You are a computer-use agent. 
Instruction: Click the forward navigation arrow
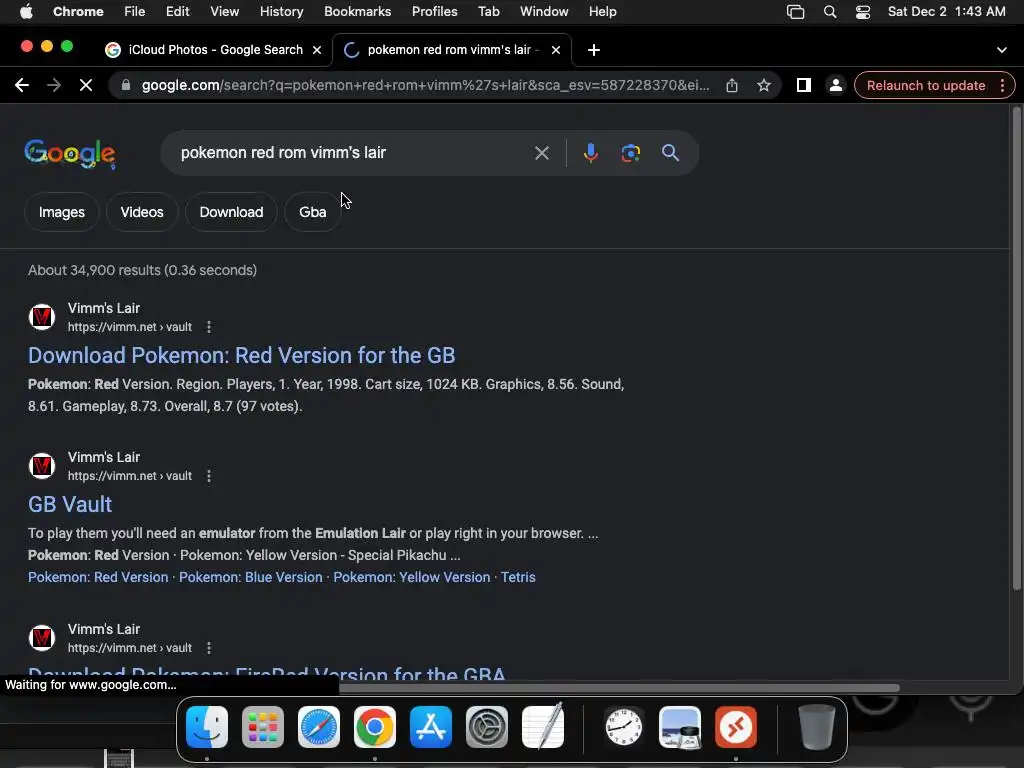pyautogui.click(x=54, y=86)
